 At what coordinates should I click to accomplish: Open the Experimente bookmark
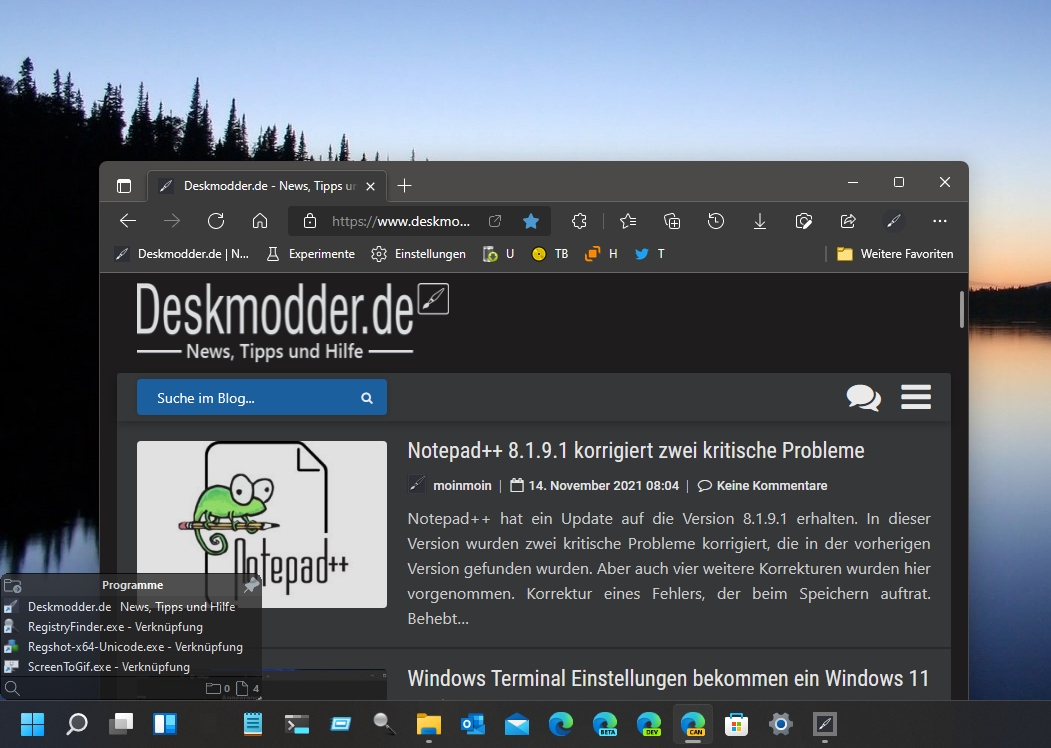coord(310,254)
